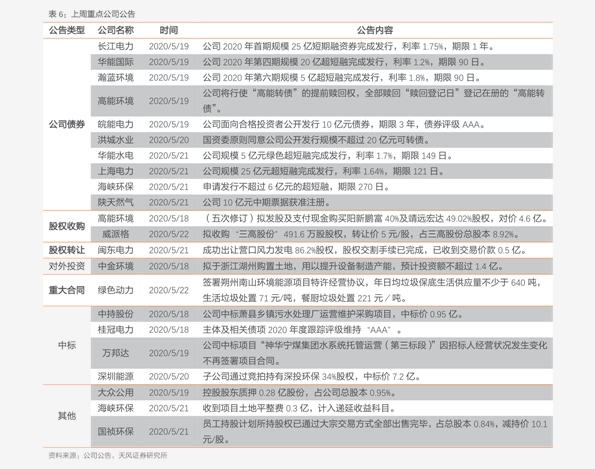This screenshot has width=595, height=469.
Task: Select the 公司债券 category cell
Action: (67, 124)
